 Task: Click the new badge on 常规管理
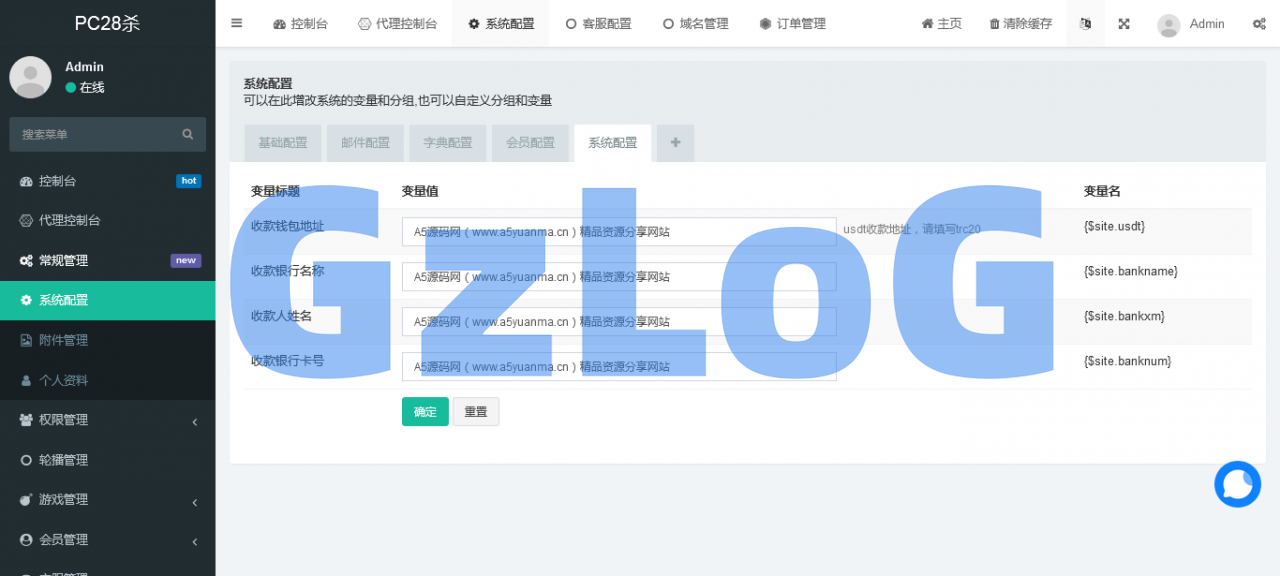click(186, 260)
